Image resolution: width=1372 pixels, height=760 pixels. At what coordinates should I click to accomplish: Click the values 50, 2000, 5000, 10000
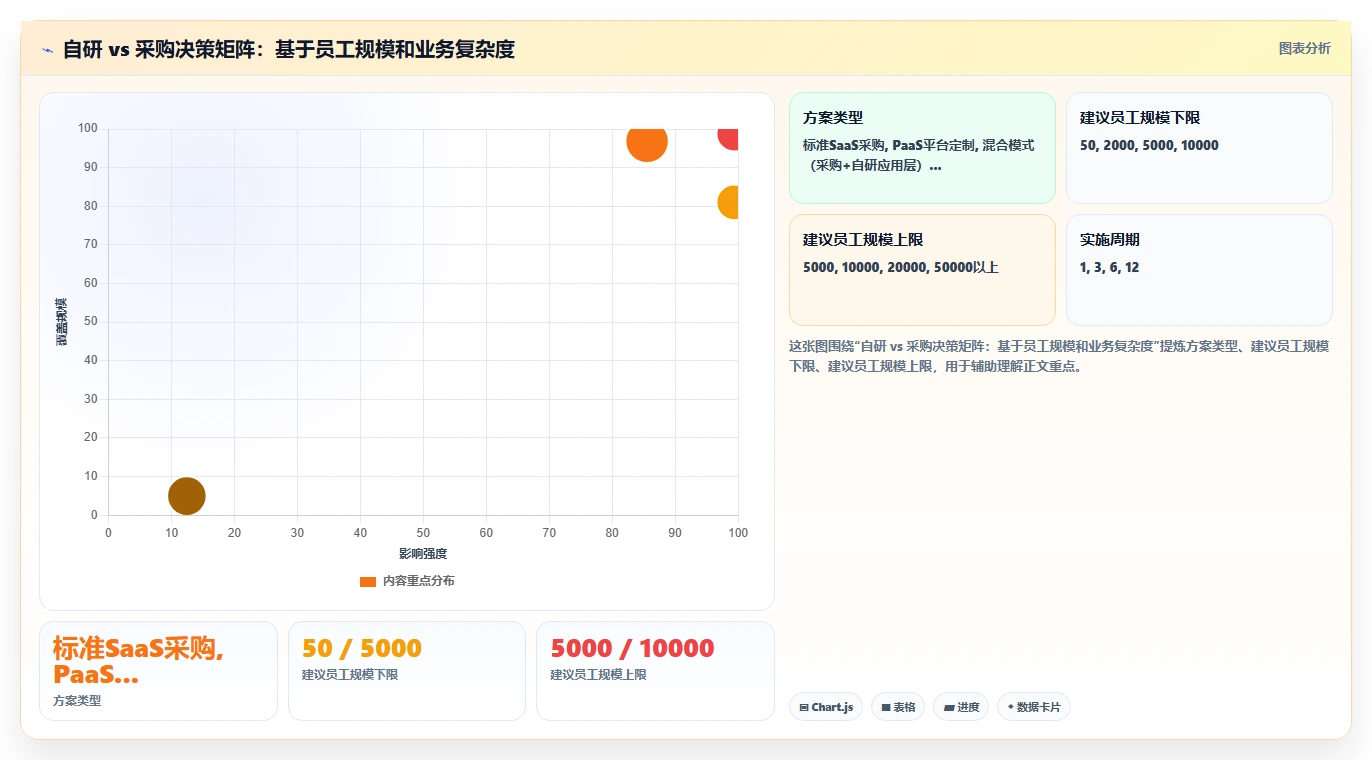click(1149, 145)
